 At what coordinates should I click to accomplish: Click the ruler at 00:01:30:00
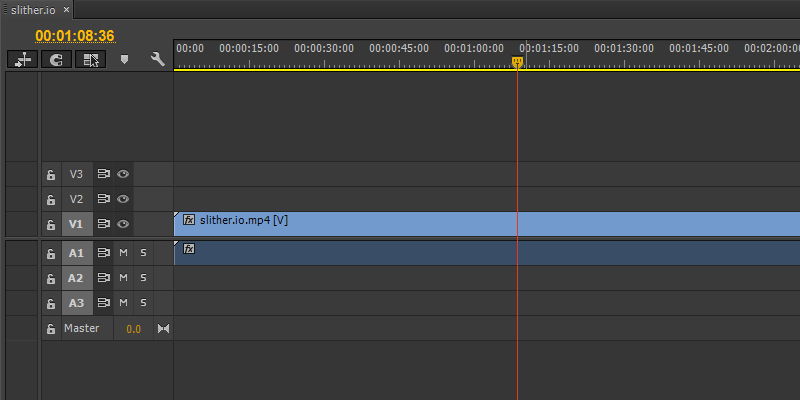(x=624, y=48)
